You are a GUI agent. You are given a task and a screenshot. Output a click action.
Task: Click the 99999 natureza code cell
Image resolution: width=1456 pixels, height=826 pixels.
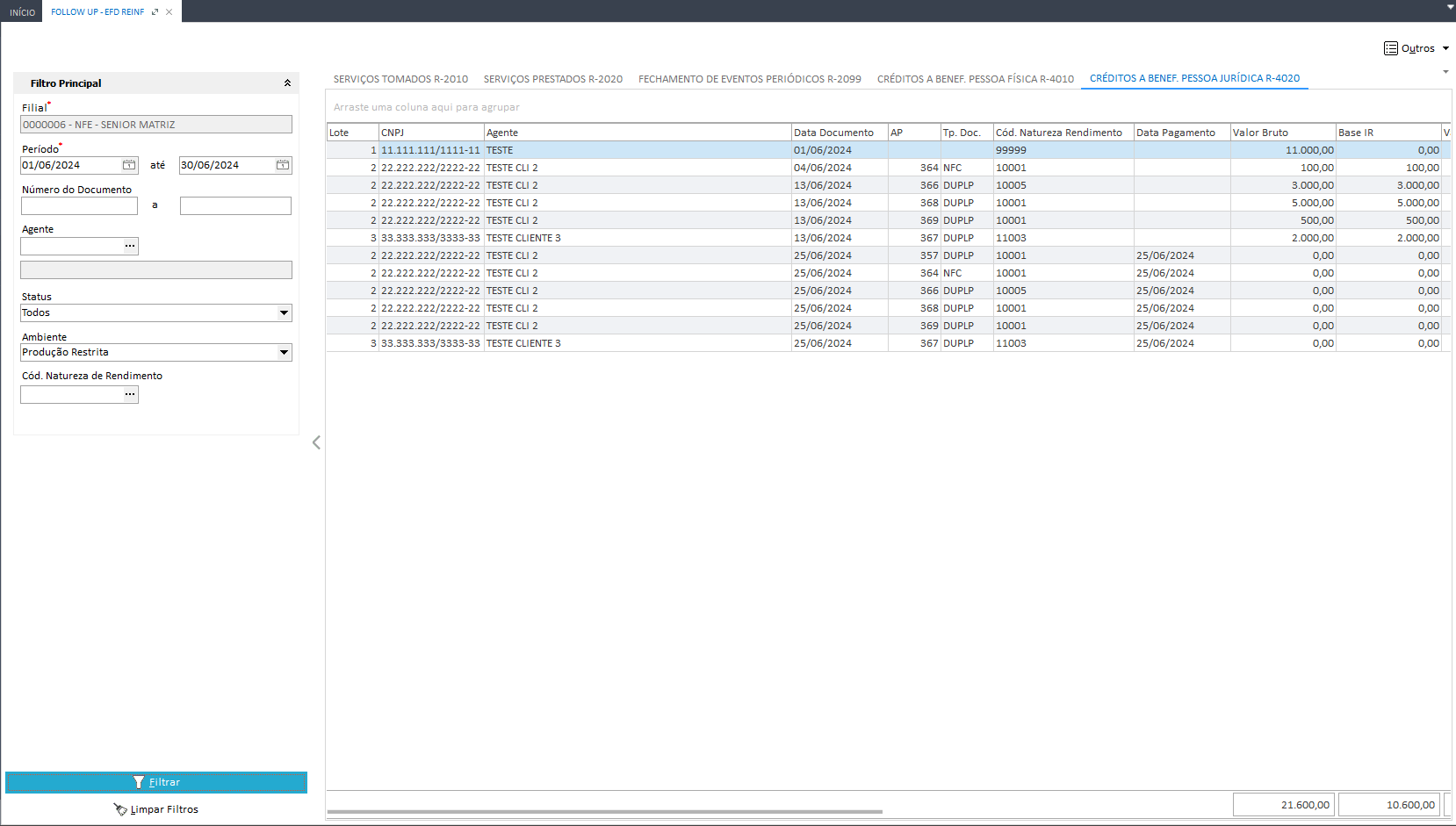[x=1063, y=150]
